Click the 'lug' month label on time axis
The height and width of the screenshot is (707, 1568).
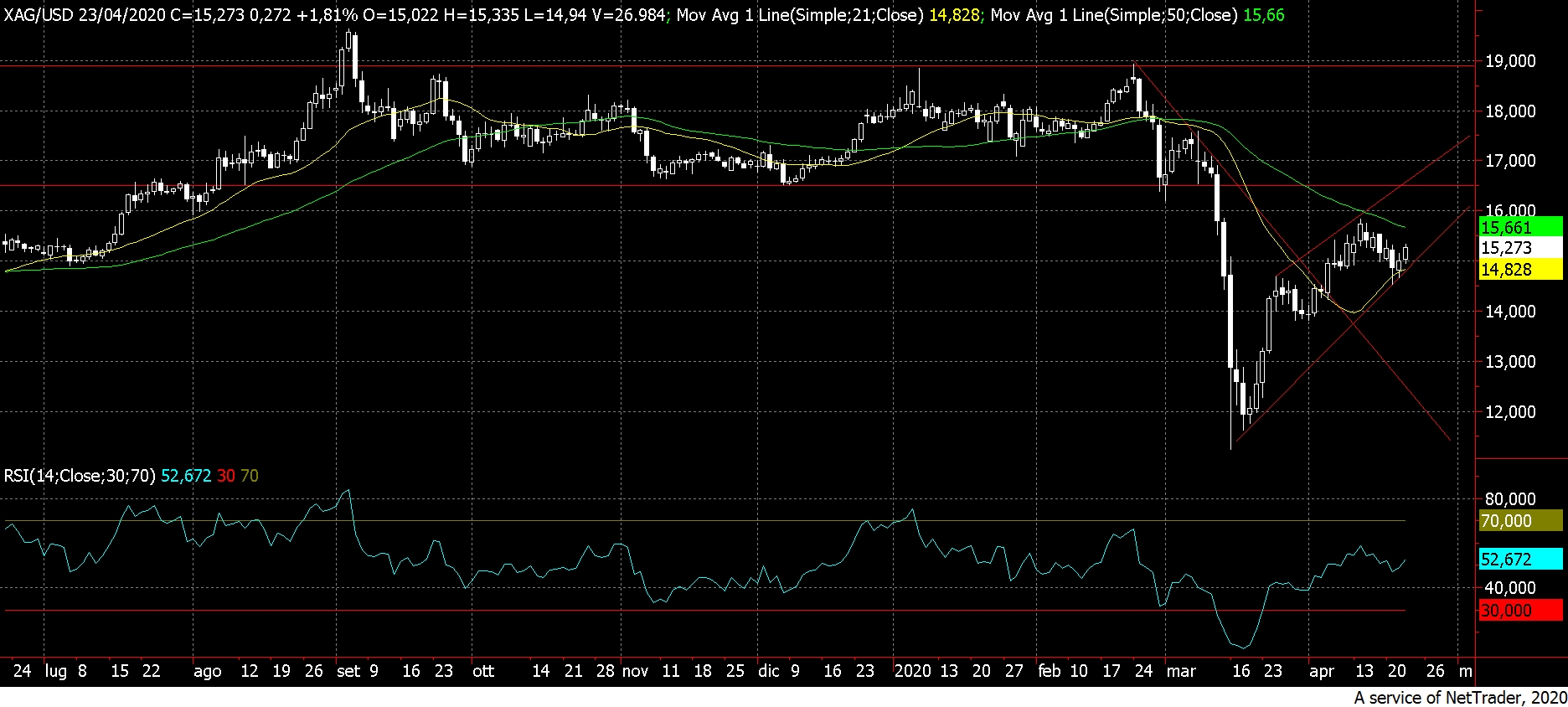(56, 672)
